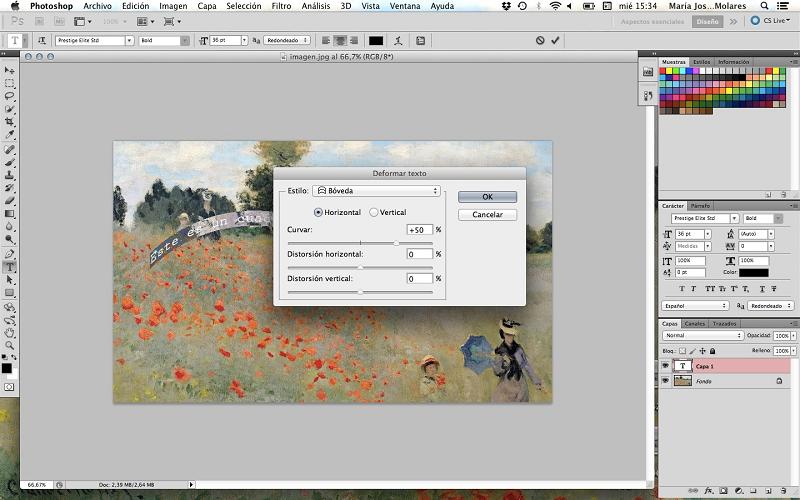This screenshot has width=800, height=500.
Task: Select the Zoom magnifier tool
Action: pos(10,345)
